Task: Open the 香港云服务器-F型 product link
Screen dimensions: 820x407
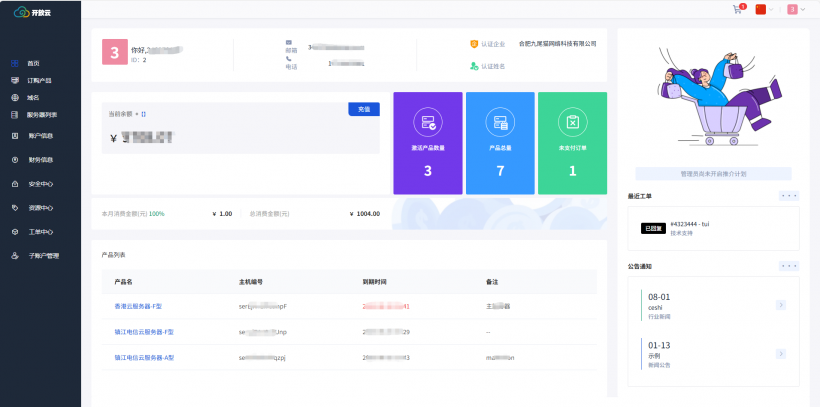Action: [x=138, y=306]
